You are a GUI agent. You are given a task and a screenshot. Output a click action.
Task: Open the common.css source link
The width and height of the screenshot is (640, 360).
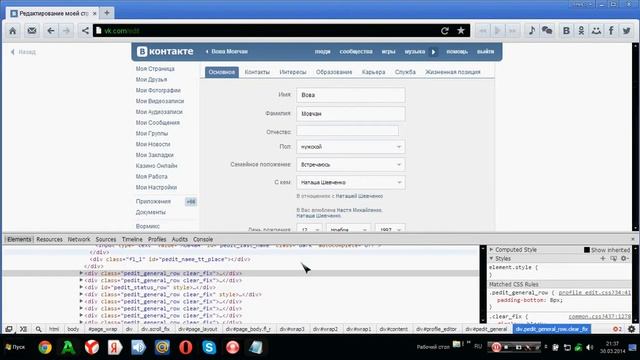599,316
